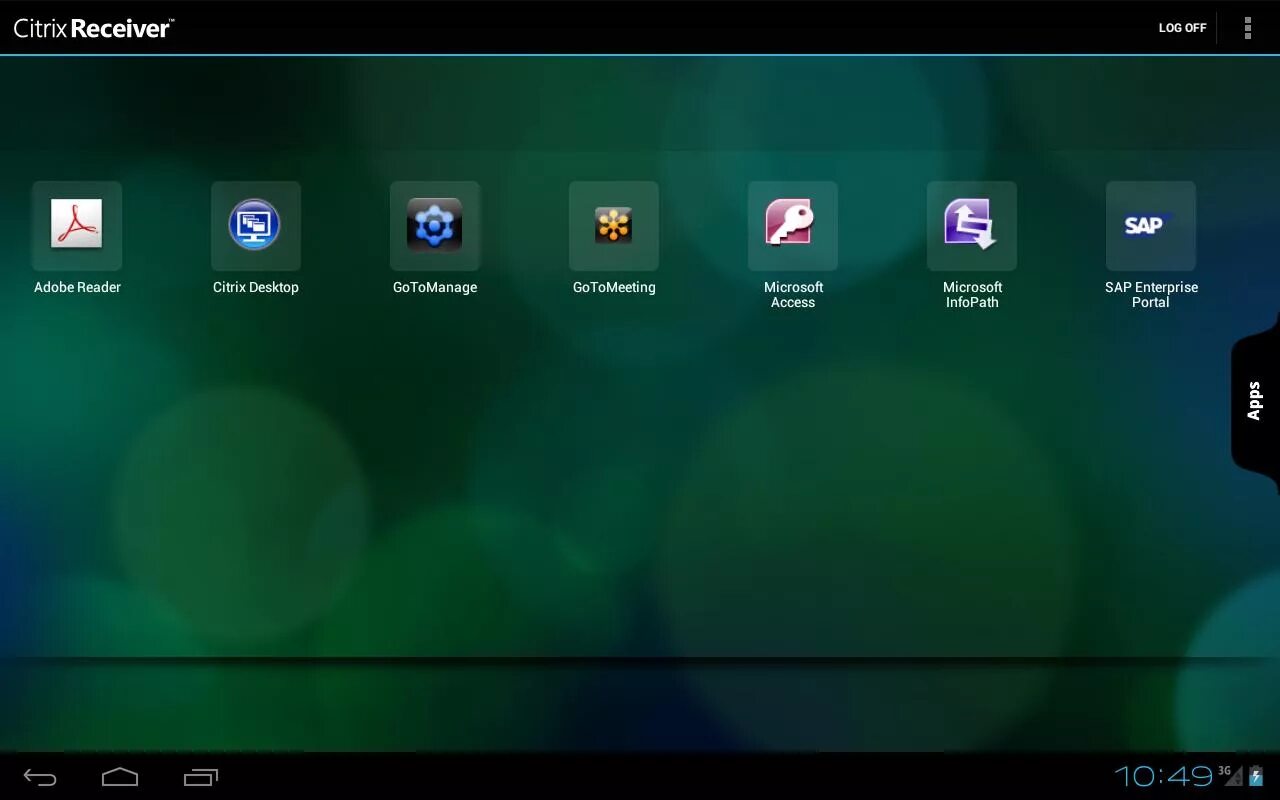Tap the Citrix Receiver logo
Screen dimensions: 1280x800
(x=93, y=28)
